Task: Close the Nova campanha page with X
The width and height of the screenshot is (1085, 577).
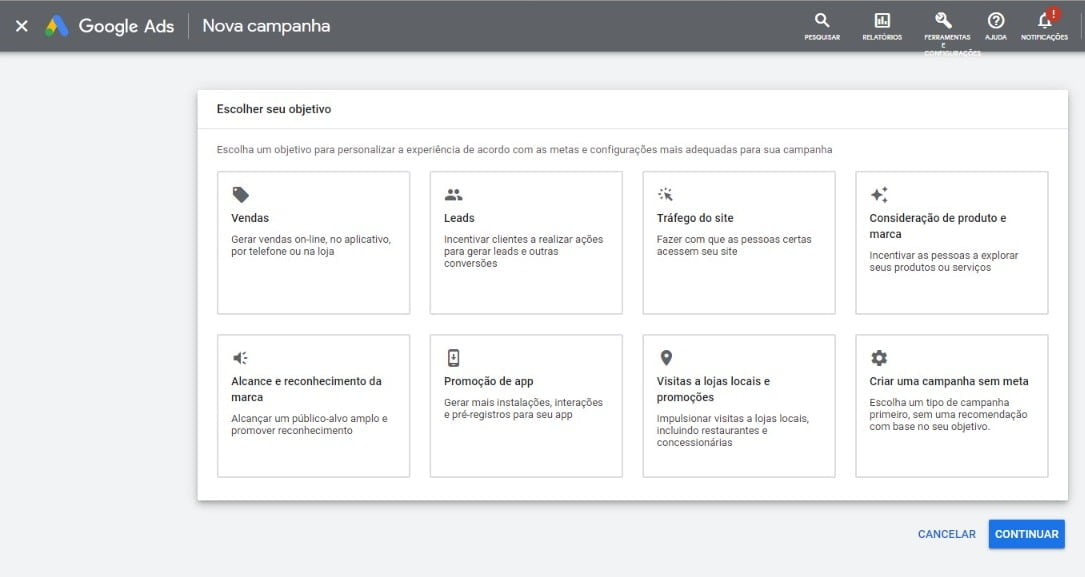Action: point(22,27)
